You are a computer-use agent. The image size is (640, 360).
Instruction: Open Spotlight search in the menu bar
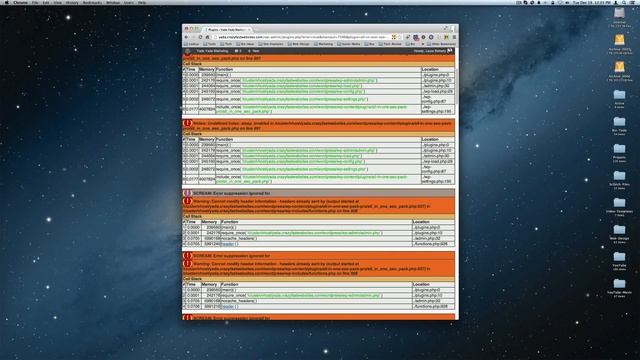pos(624,2)
